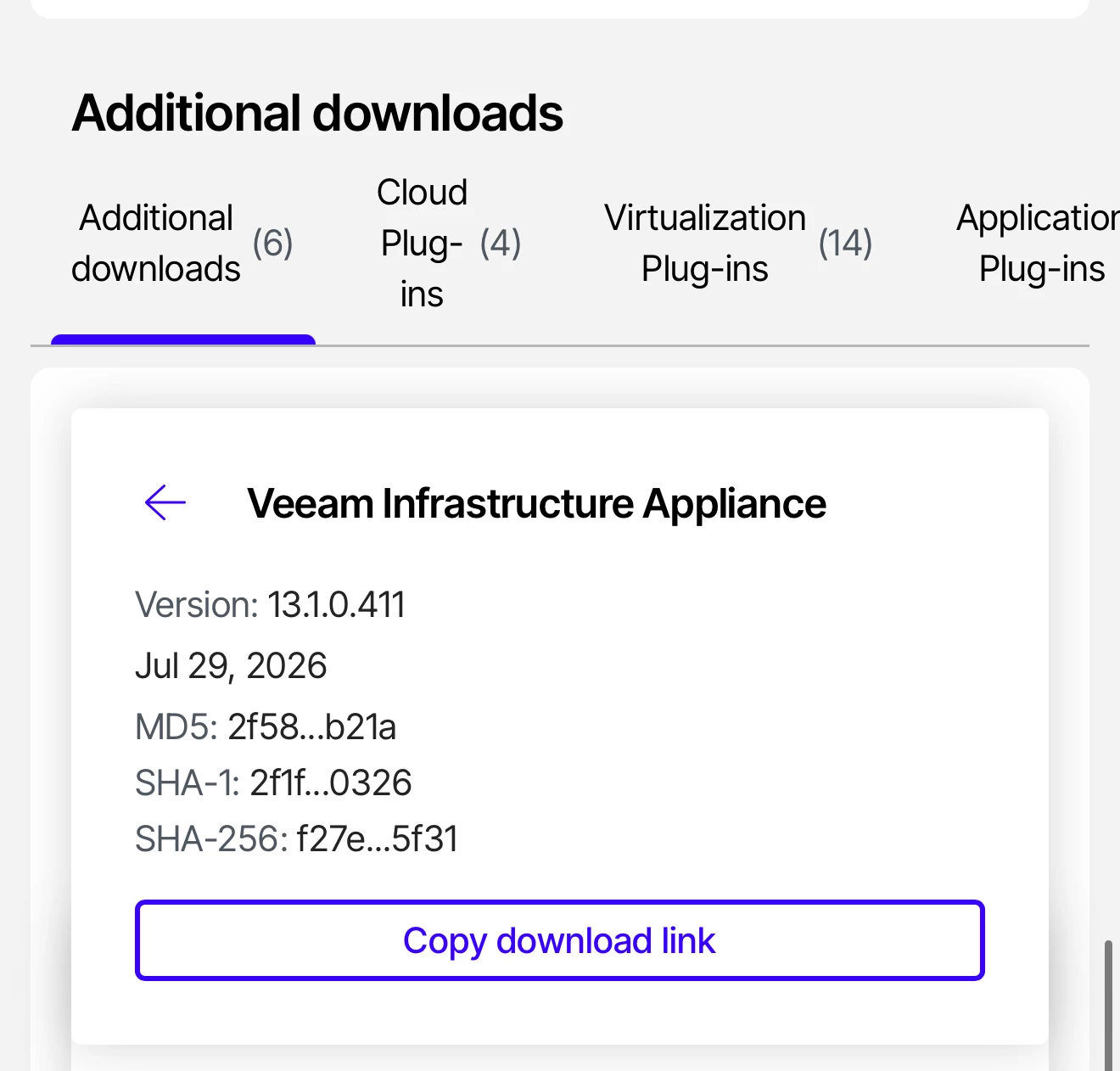
Task: Click the Version label text
Action: (197, 605)
